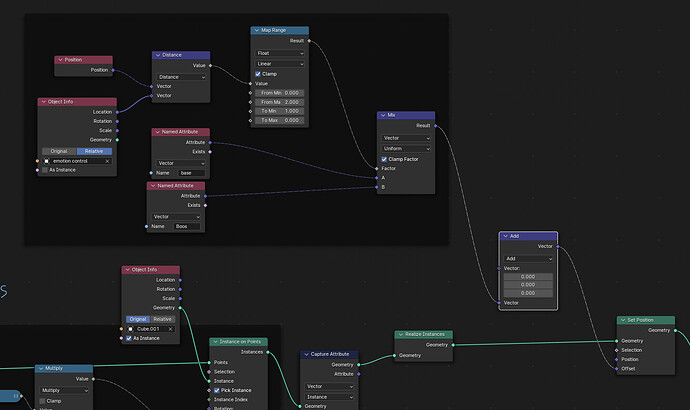Clear the emotion control object field
Screen dimensions: 690x410
point(107,161)
